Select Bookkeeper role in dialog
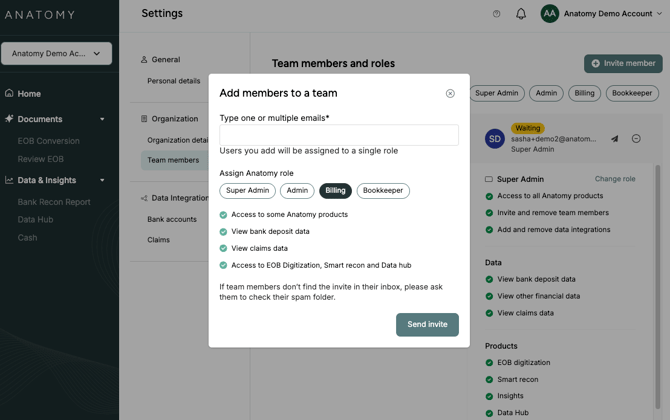Viewport: 670px width, 420px height. point(383,190)
